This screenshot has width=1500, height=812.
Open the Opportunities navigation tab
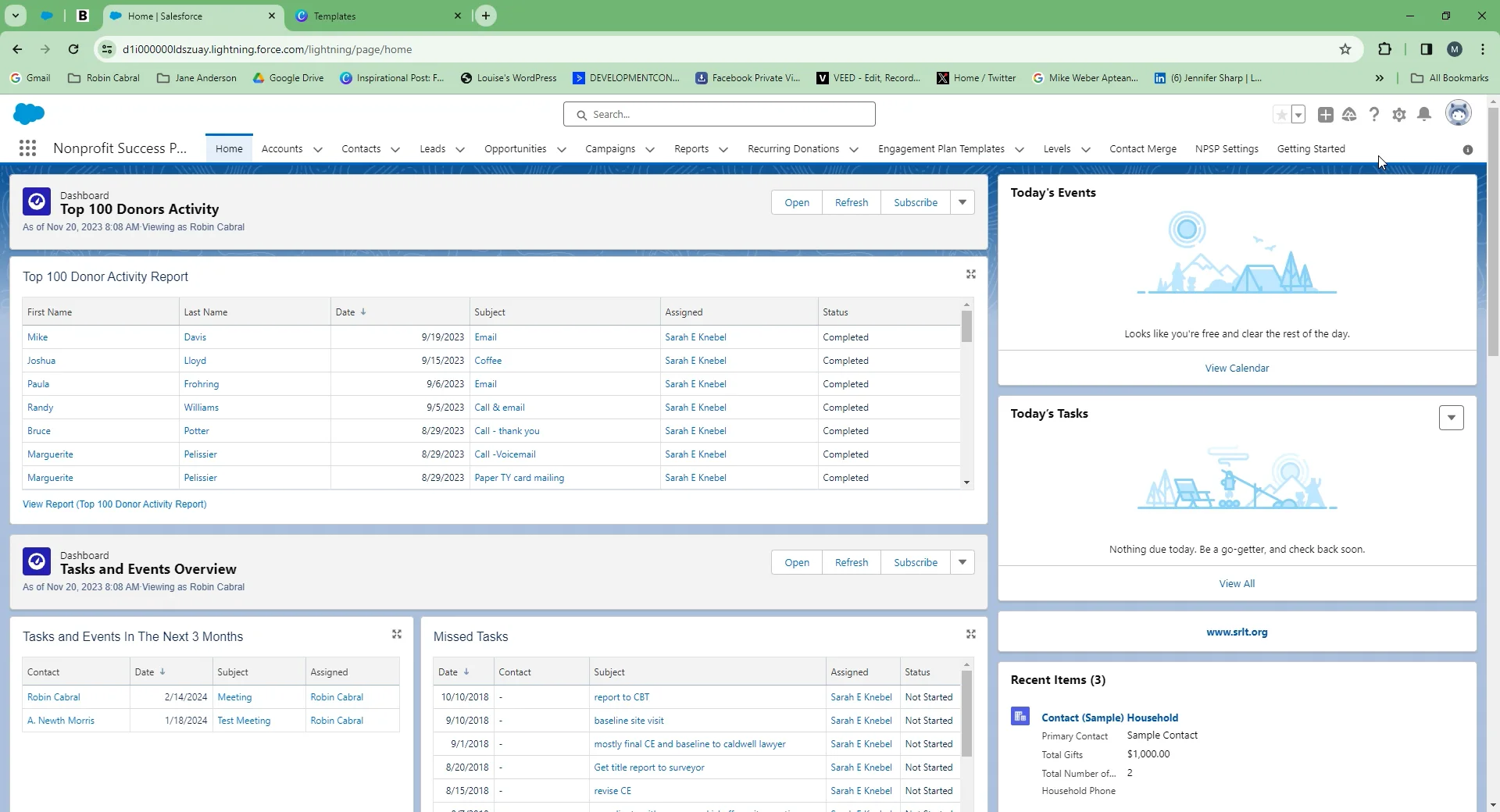[x=516, y=149]
